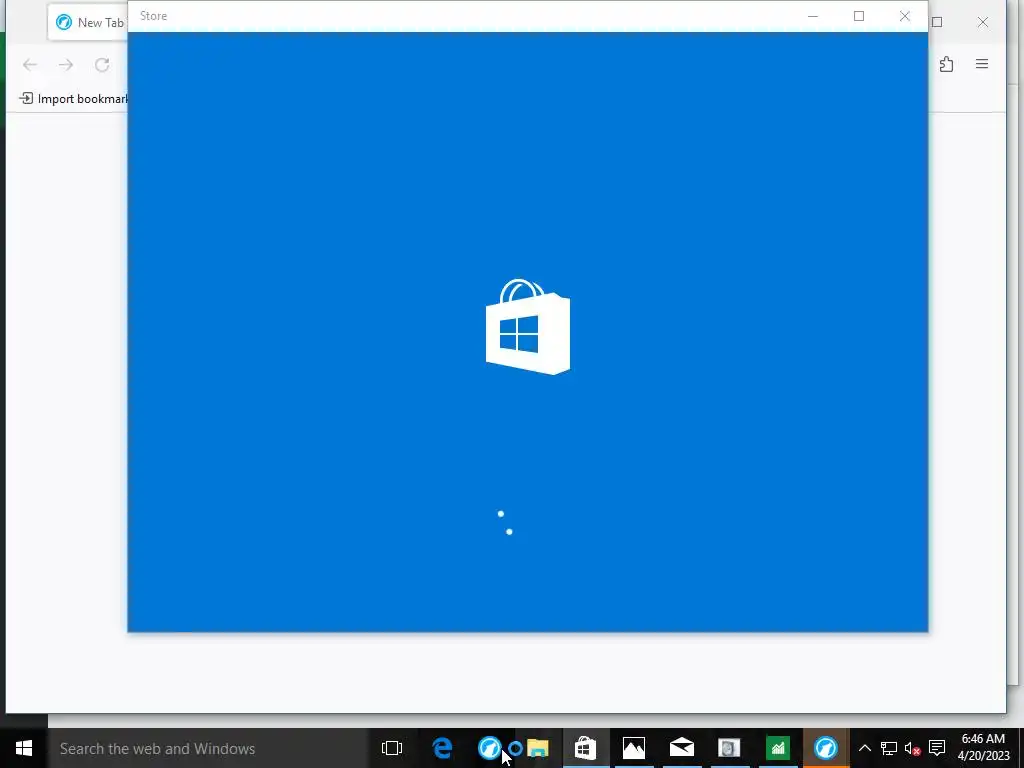Open Task View on the taskbar

click(x=392, y=748)
